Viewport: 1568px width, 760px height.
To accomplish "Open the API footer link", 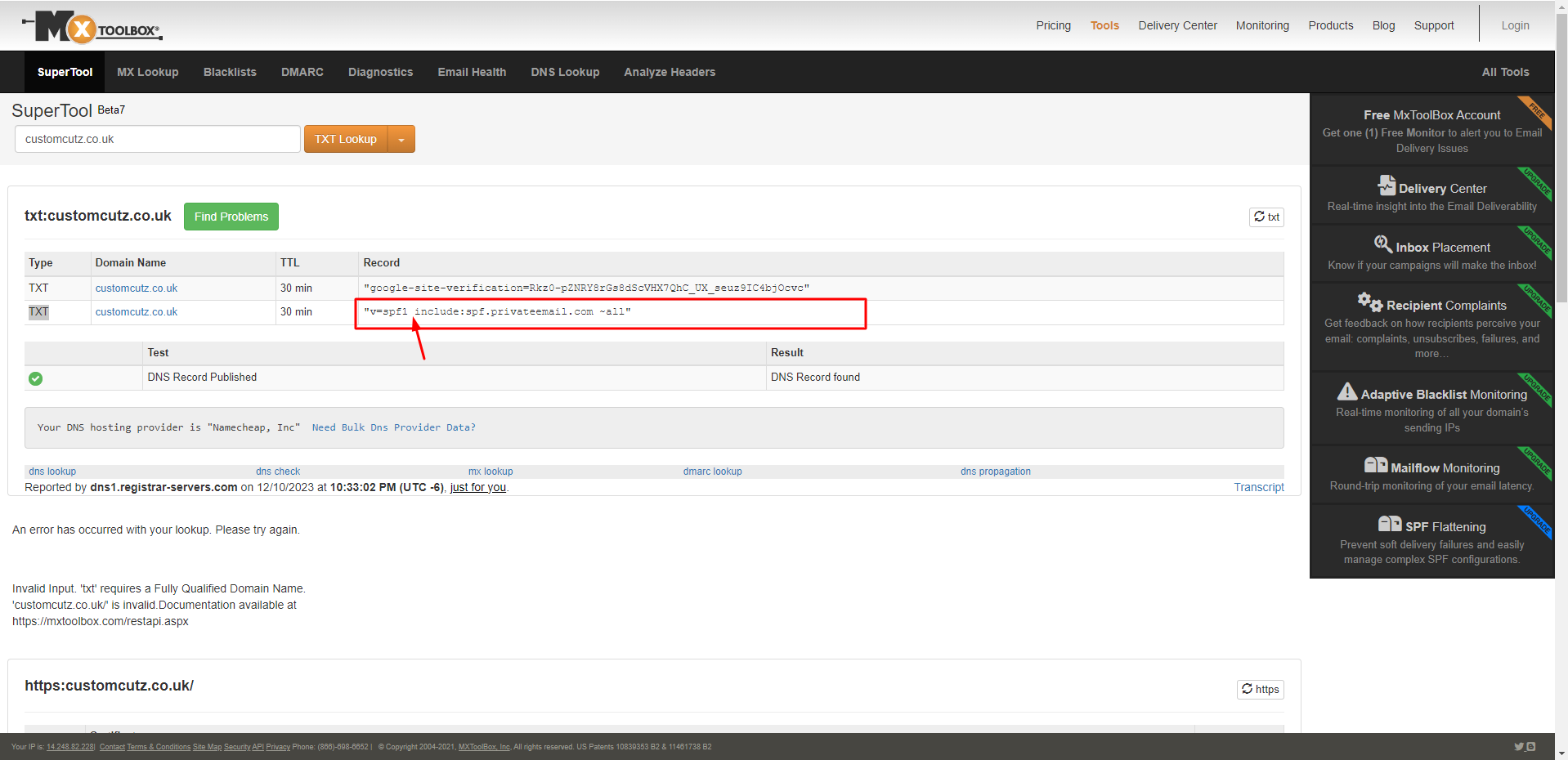I will [x=258, y=747].
